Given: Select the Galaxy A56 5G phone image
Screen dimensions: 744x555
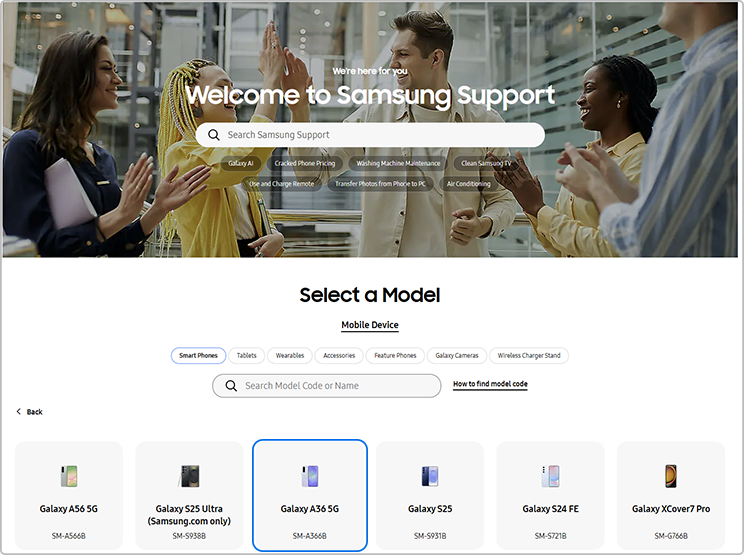Looking at the screenshot, I should [69, 476].
